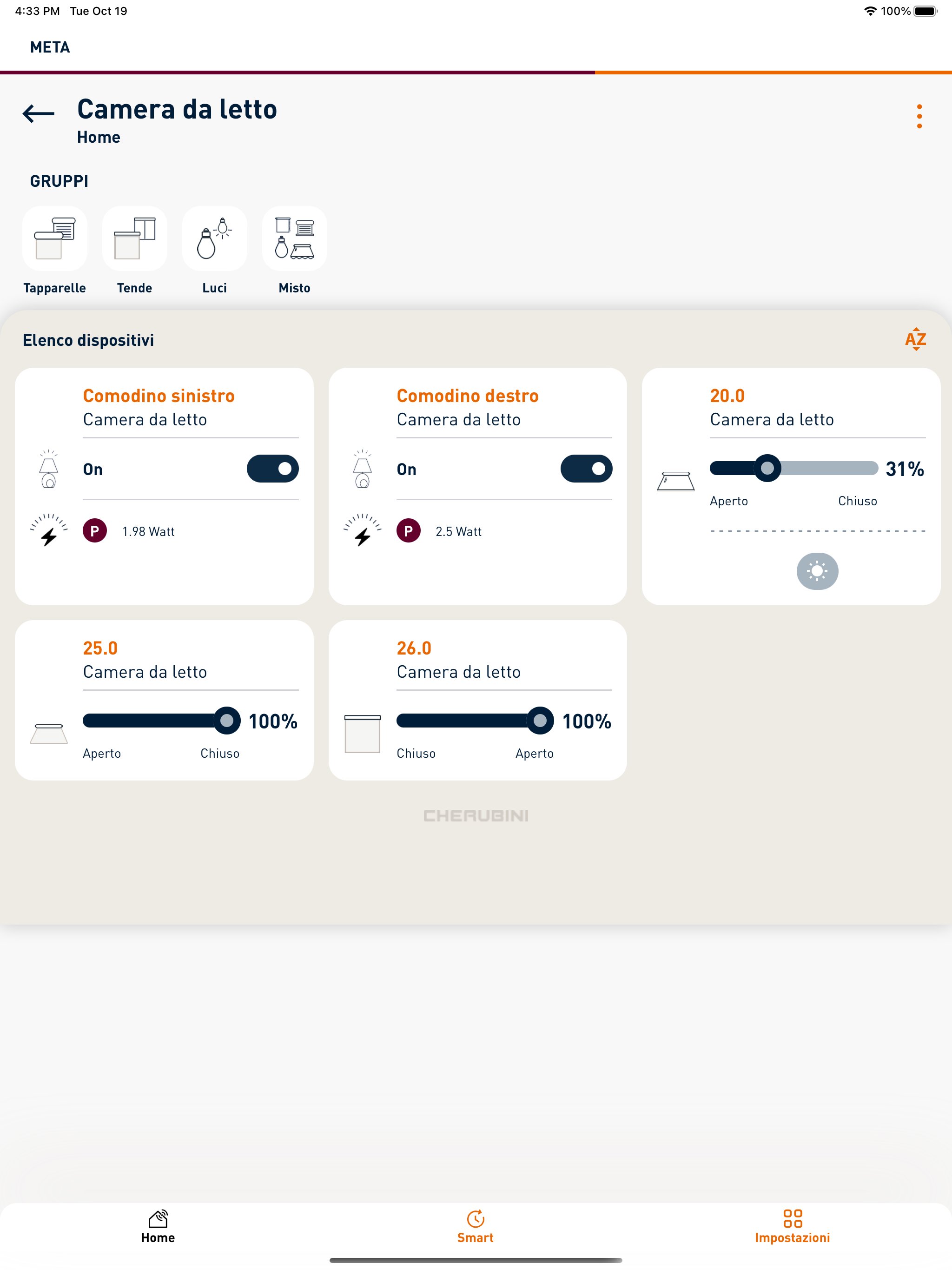This screenshot has width=952, height=1270.
Task: Open the Tapparelle group icon
Action: (54, 238)
